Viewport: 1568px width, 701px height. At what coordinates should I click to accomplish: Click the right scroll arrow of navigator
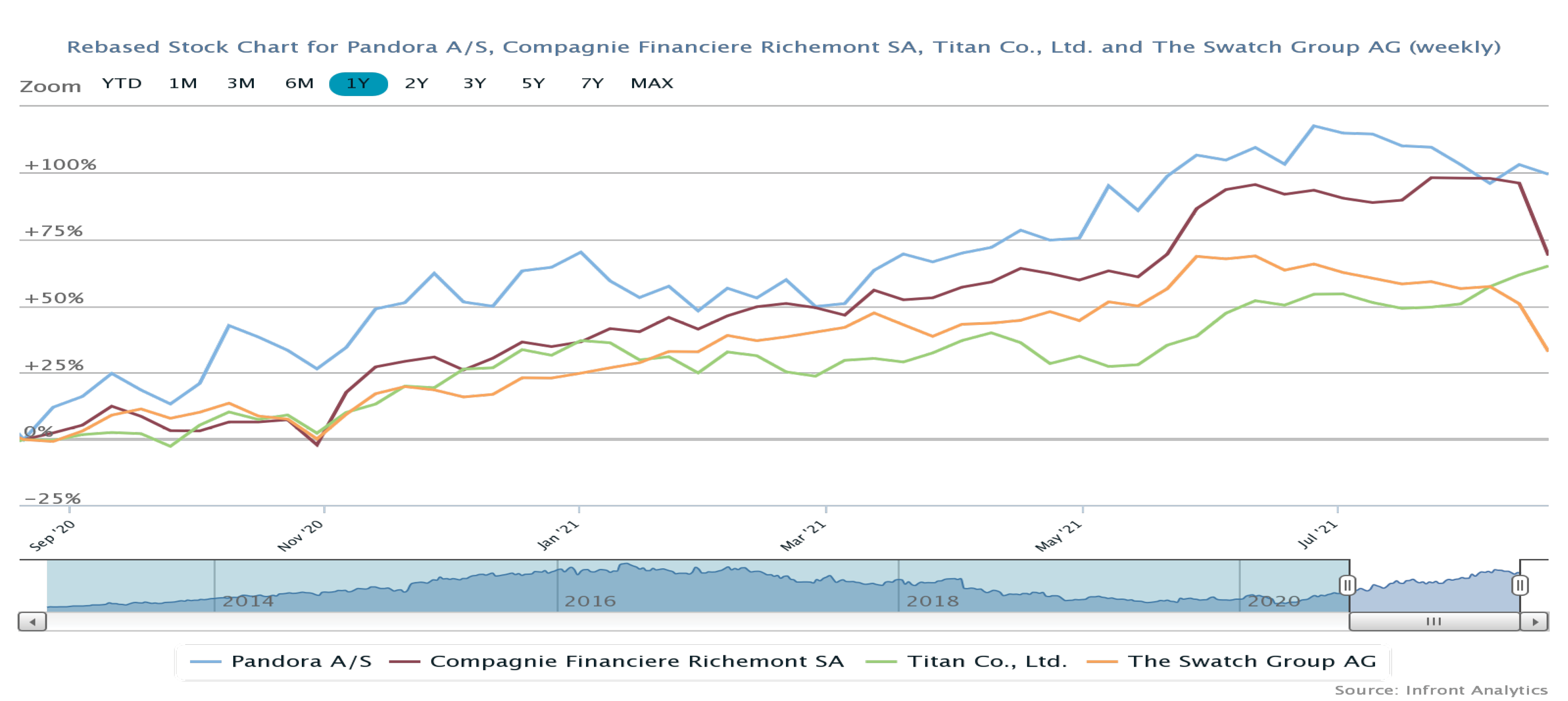pos(1534,622)
